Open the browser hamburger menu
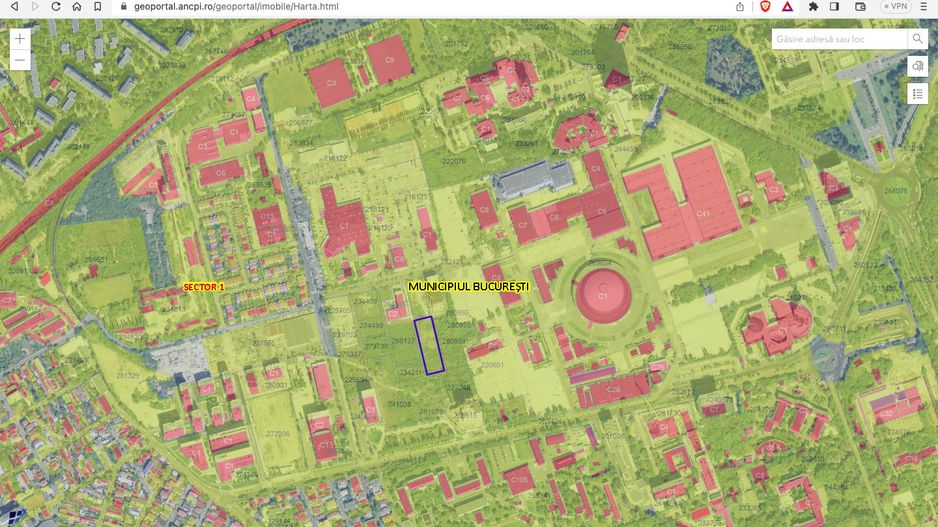938x527 pixels. click(925, 6)
